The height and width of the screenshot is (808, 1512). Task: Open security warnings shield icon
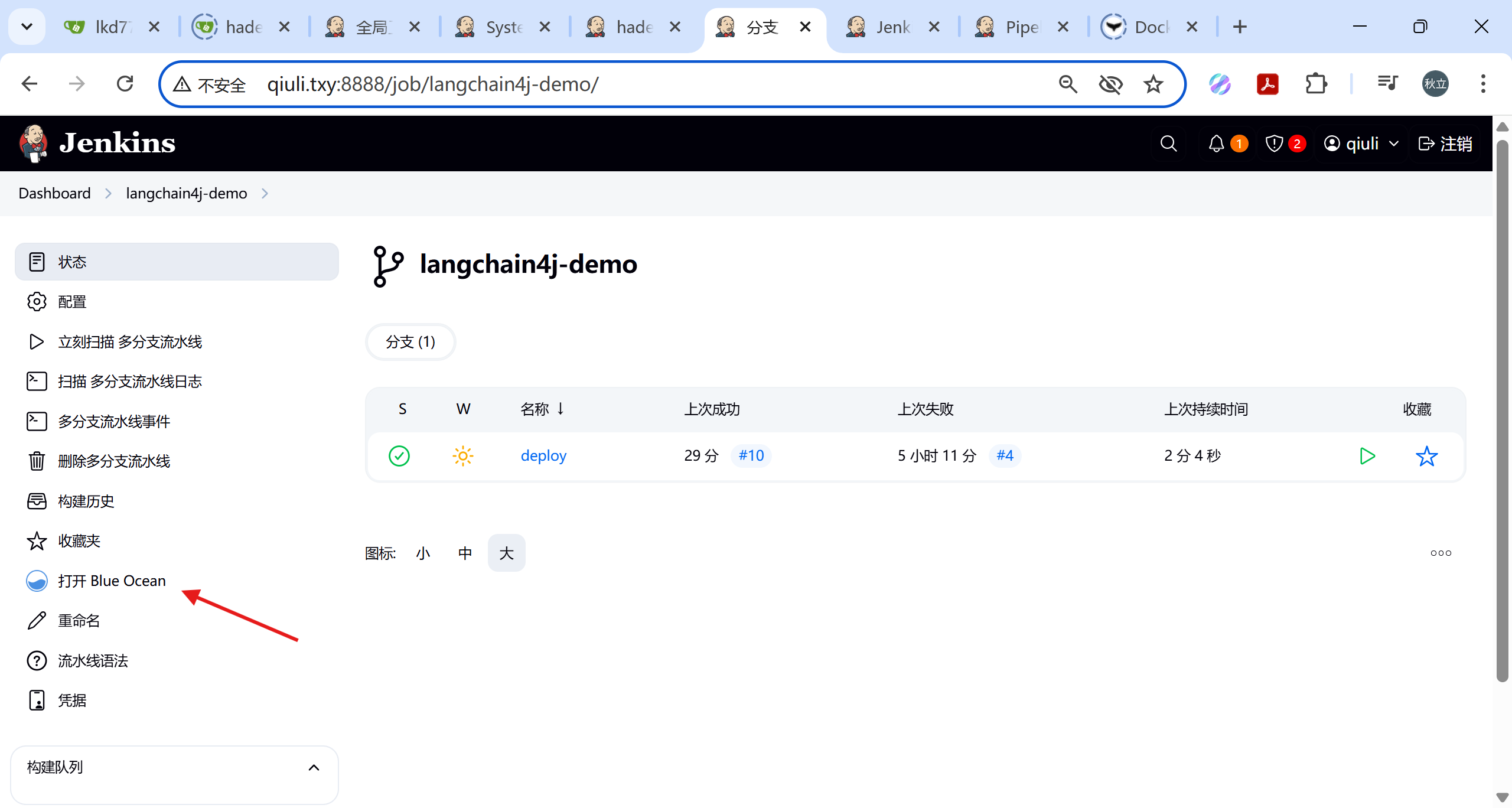pos(1274,144)
